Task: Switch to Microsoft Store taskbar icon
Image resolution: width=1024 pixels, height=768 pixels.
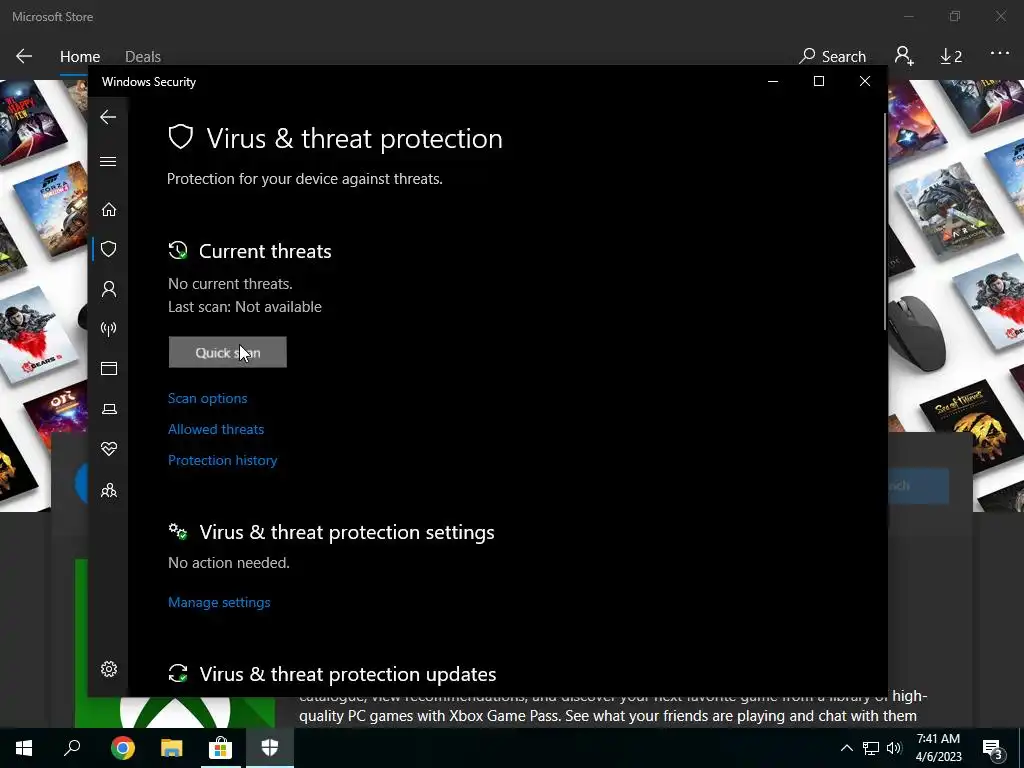Action: (221, 748)
